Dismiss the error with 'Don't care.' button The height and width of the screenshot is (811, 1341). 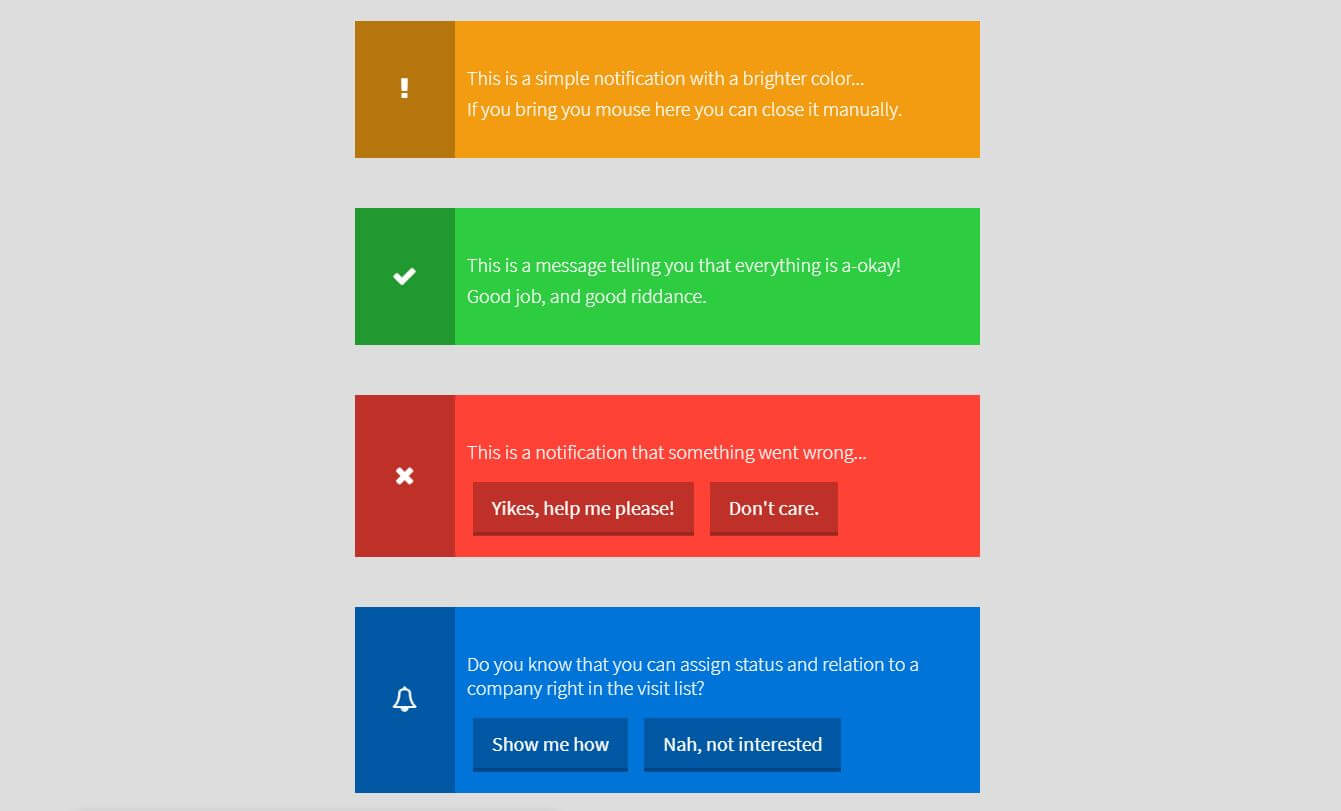tap(773, 508)
